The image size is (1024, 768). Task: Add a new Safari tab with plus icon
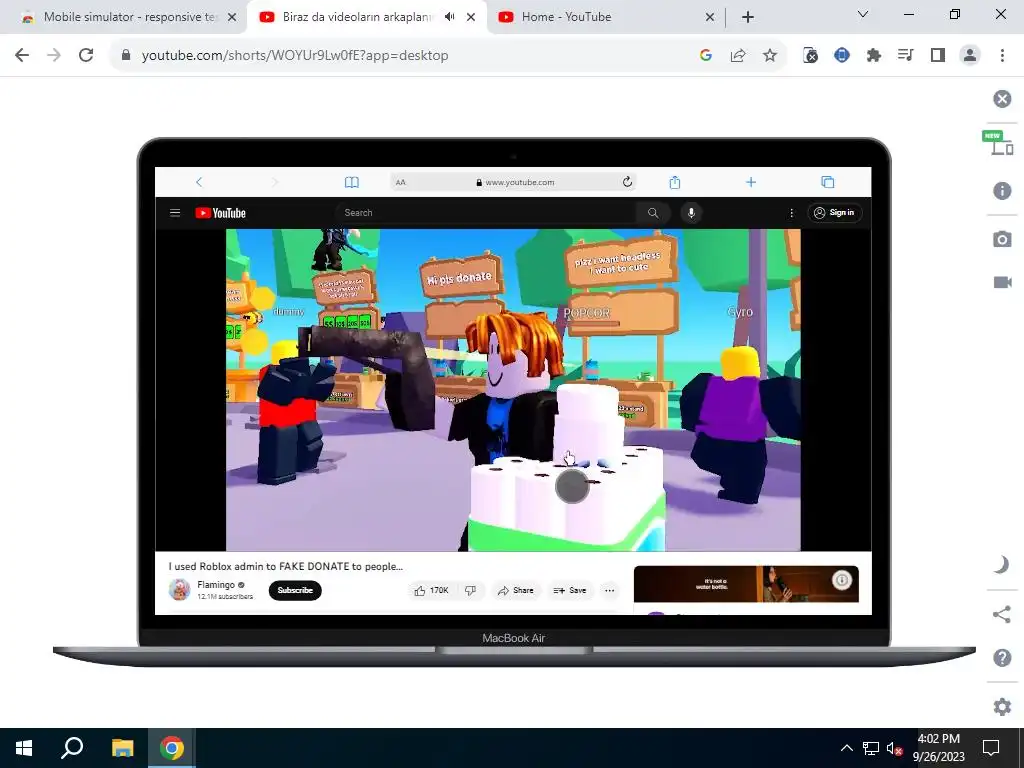[x=751, y=182]
